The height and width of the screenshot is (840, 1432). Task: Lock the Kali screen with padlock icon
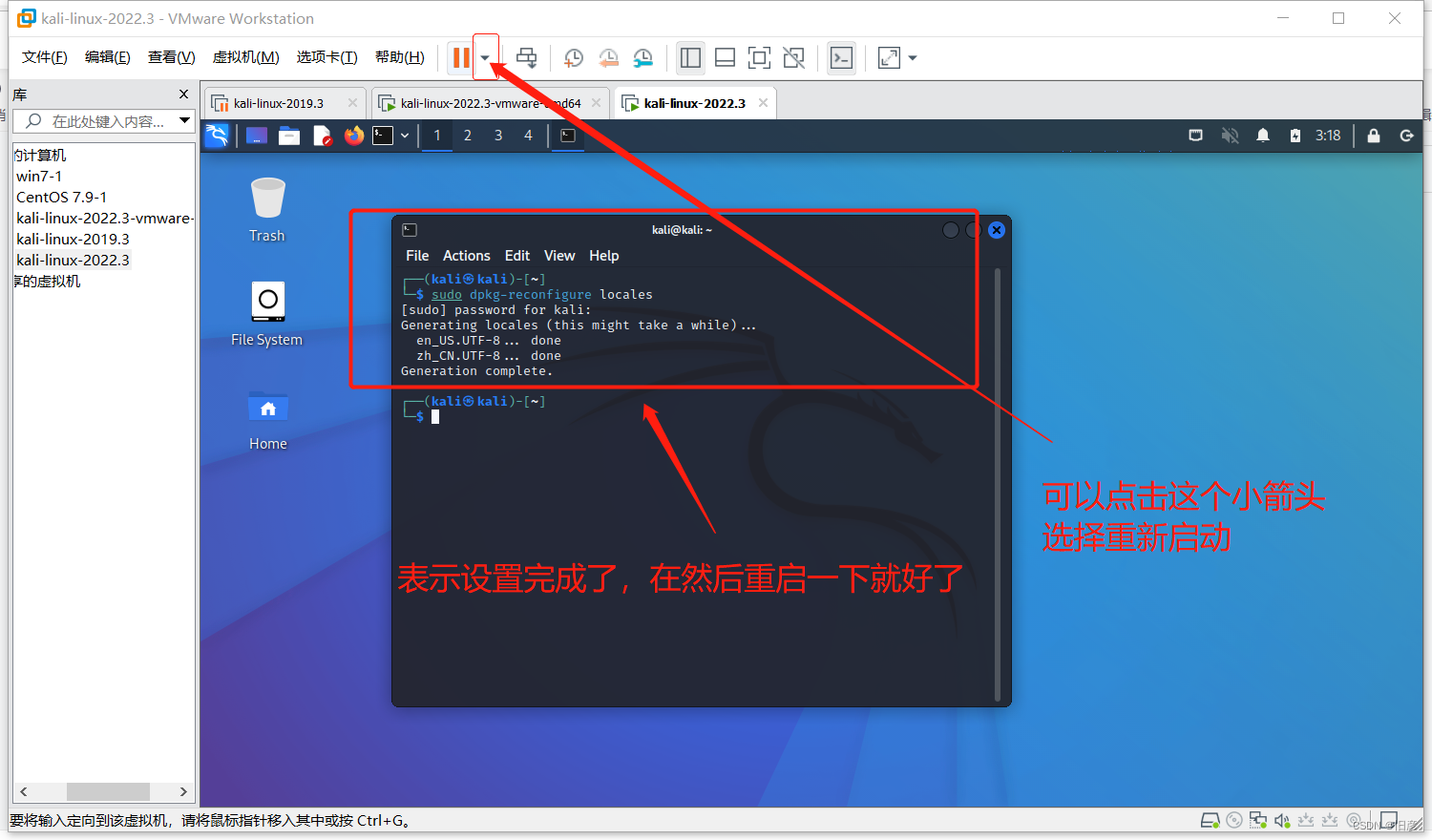click(x=1374, y=136)
